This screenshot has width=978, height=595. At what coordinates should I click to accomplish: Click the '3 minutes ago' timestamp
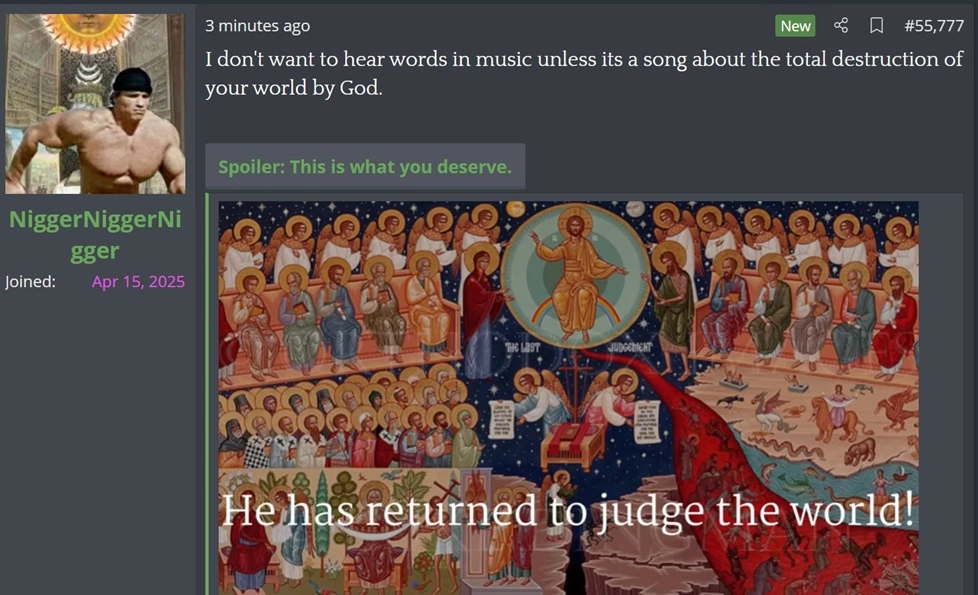click(258, 26)
